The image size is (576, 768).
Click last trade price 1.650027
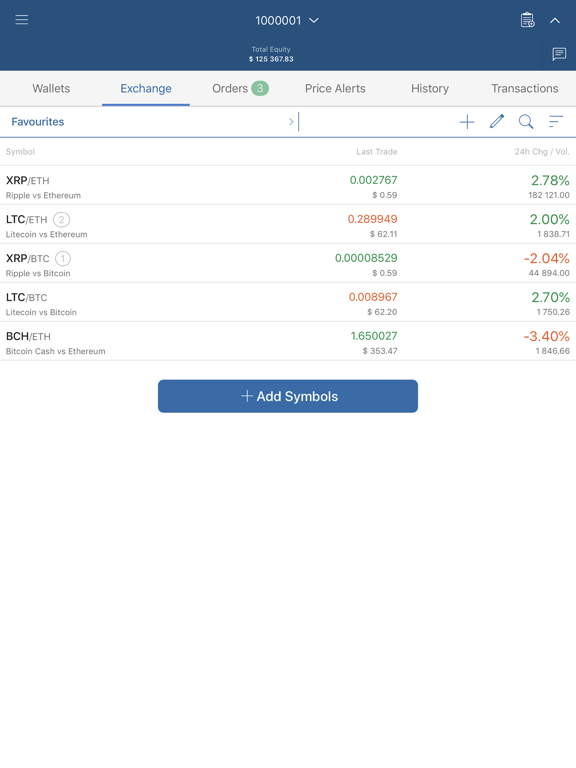point(374,336)
